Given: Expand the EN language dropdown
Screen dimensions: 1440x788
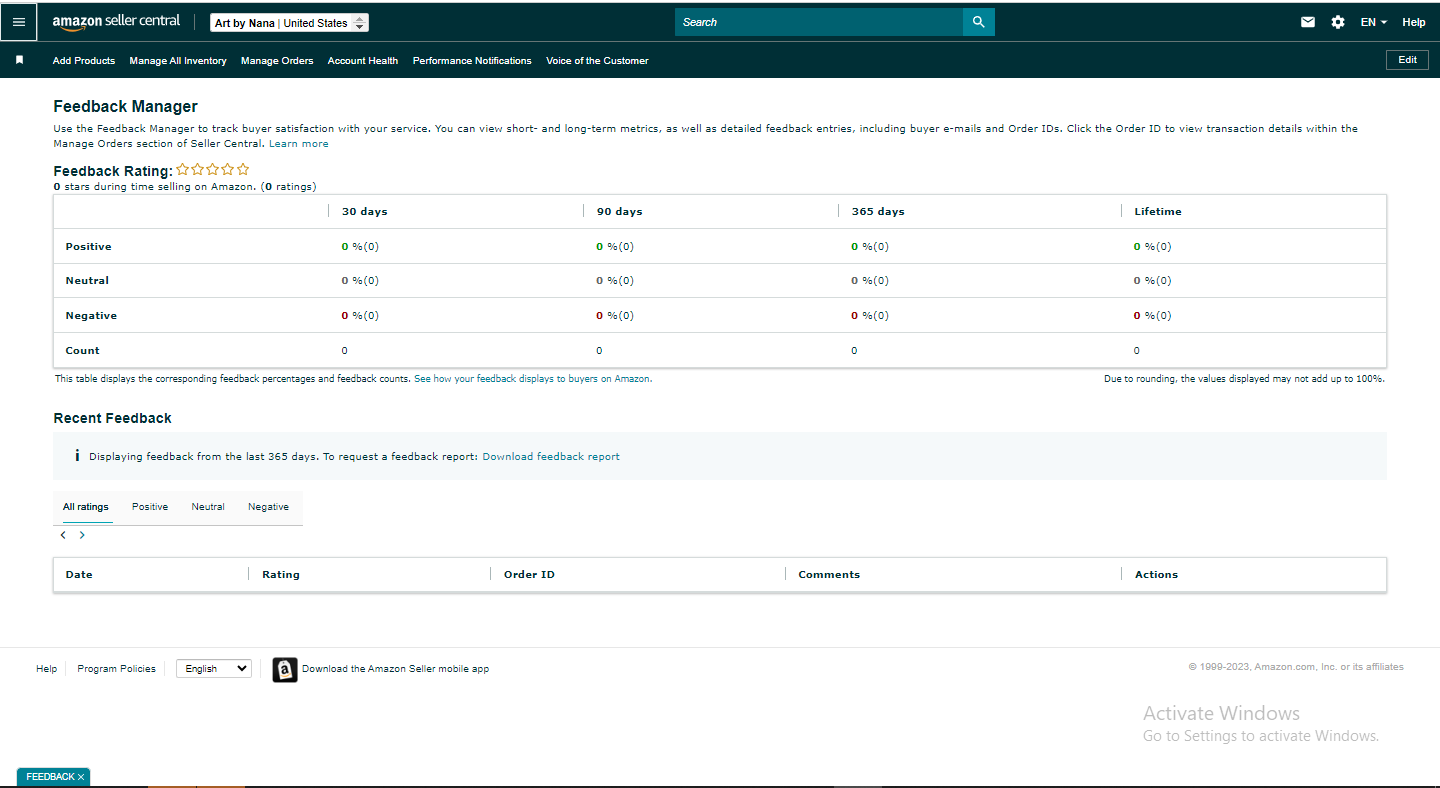Looking at the screenshot, I should pyautogui.click(x=1373, y=22).
